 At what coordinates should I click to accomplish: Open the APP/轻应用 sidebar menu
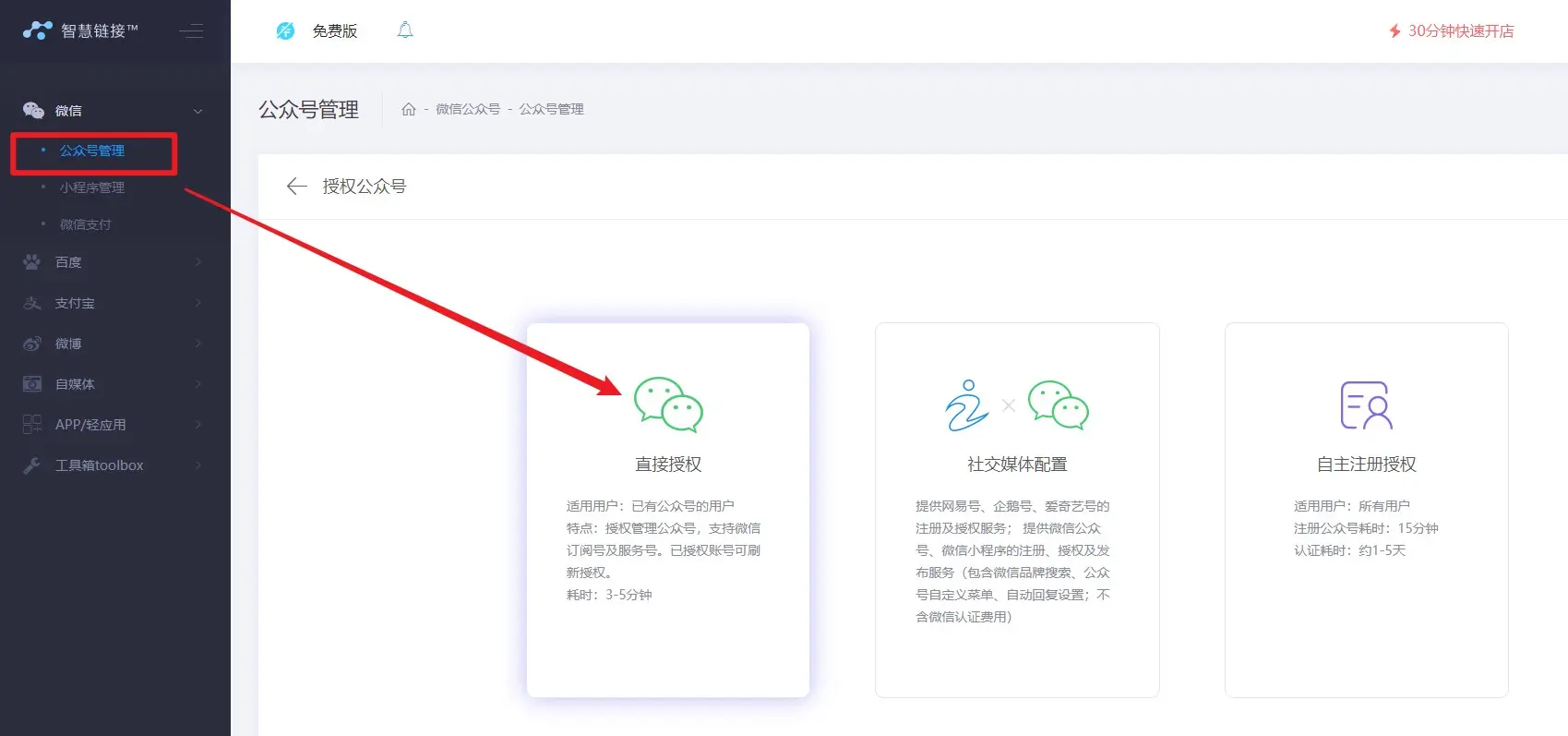coord(90,425)
